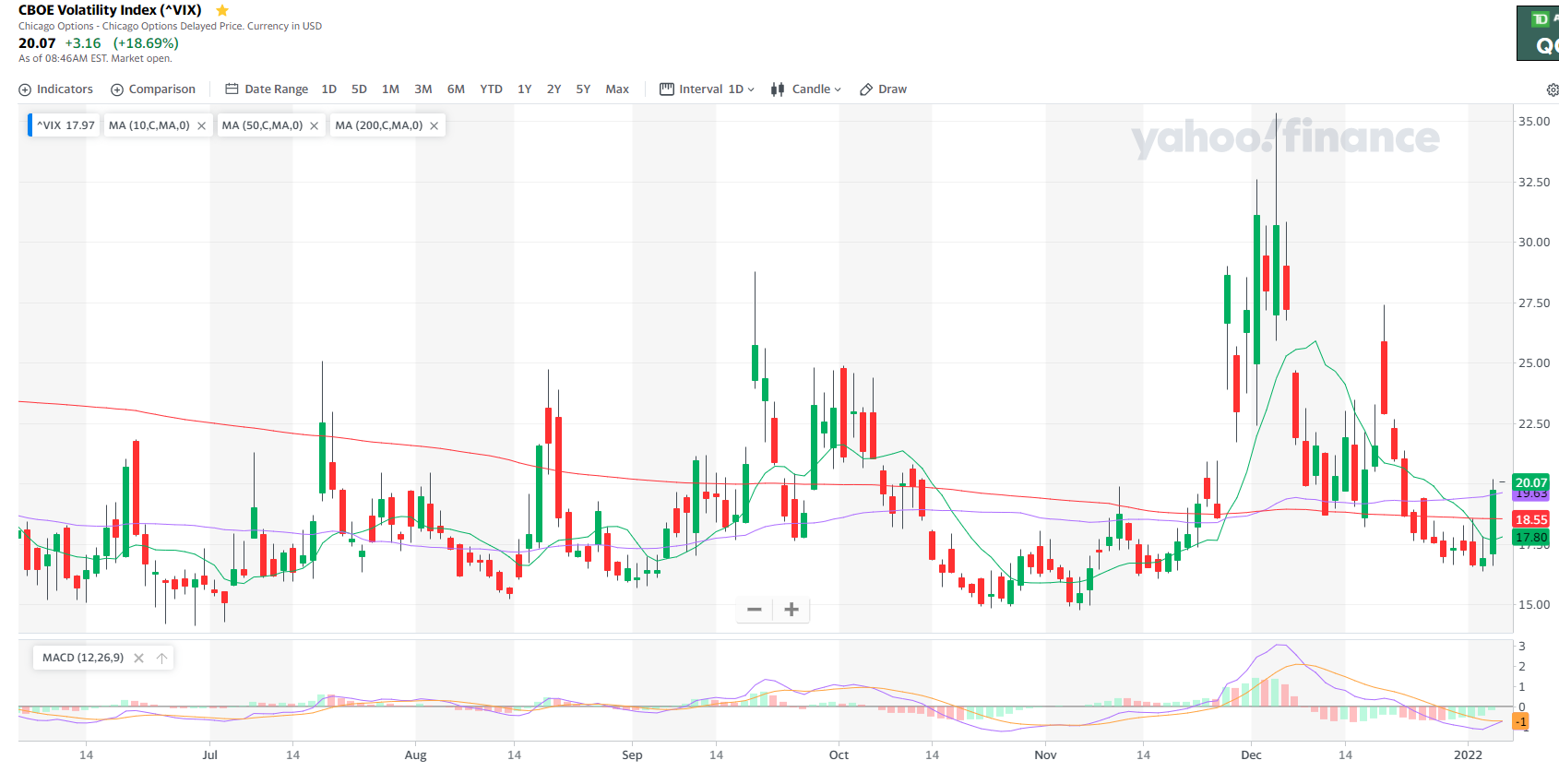Remove the MACD (12,26,9) panel
Screen dimensions: 1559x784
click(139, 658)
